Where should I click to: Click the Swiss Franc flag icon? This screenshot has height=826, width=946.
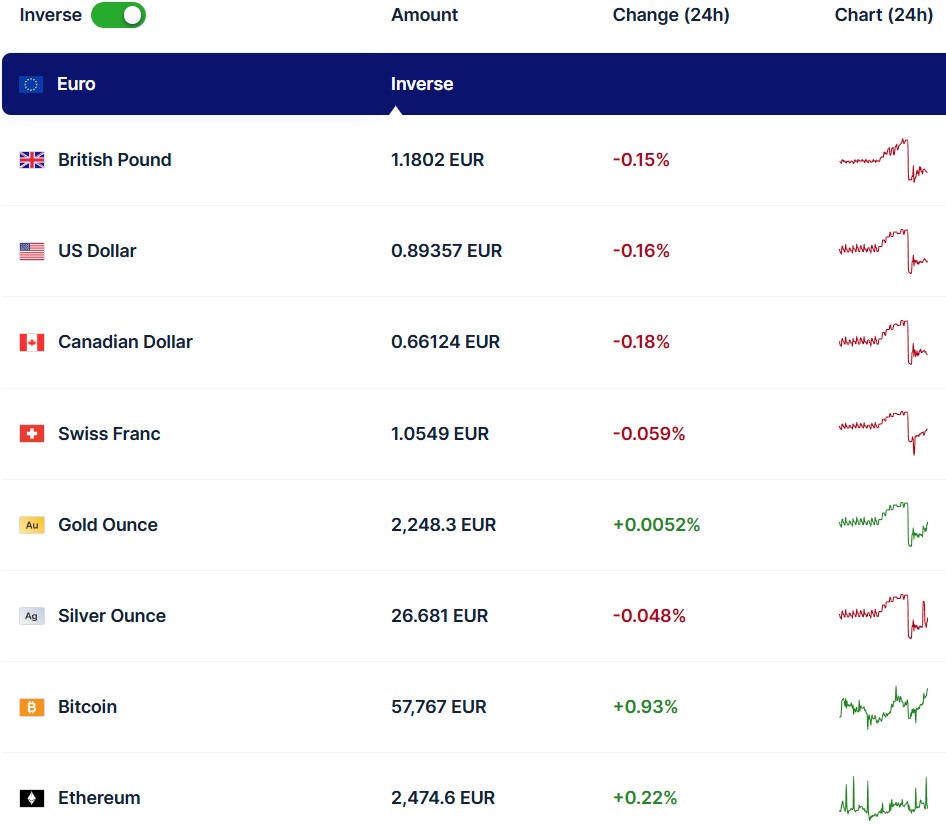pyautogui.click(x=32, y=434)
